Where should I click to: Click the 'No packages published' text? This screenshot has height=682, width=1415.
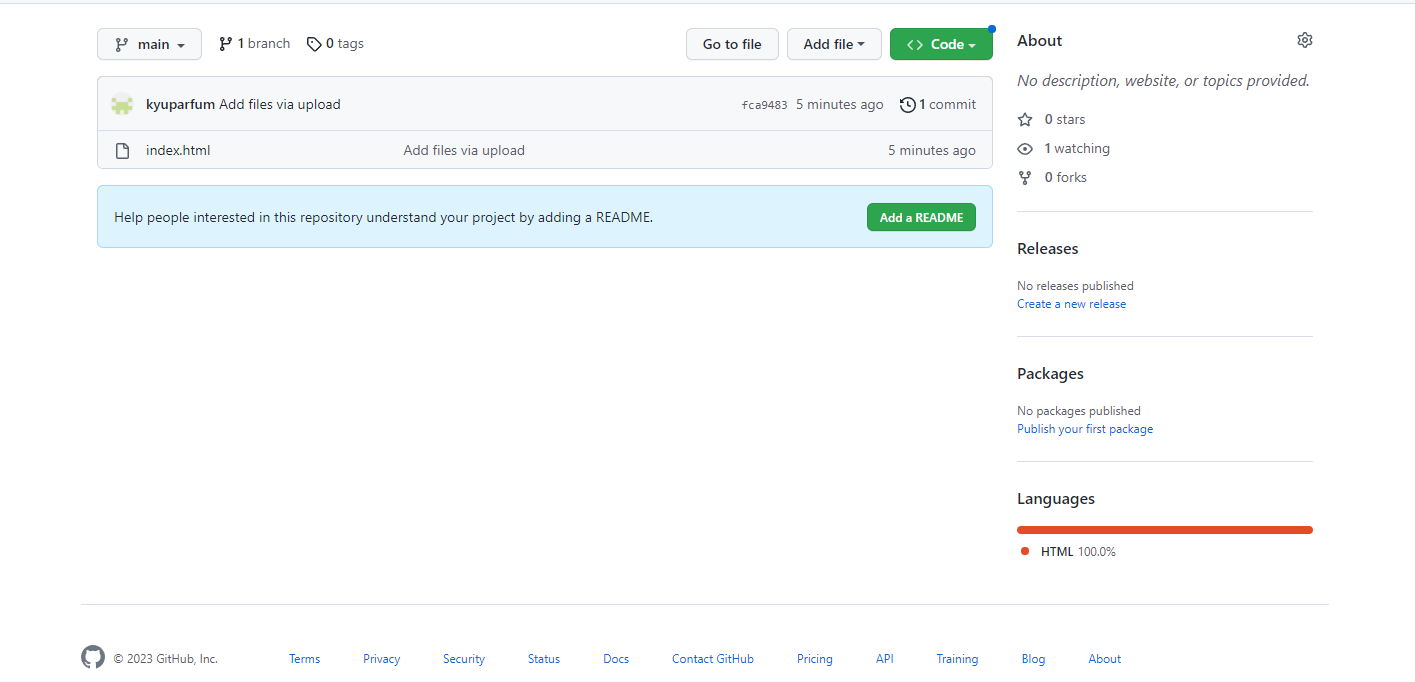click(1079, 411)
